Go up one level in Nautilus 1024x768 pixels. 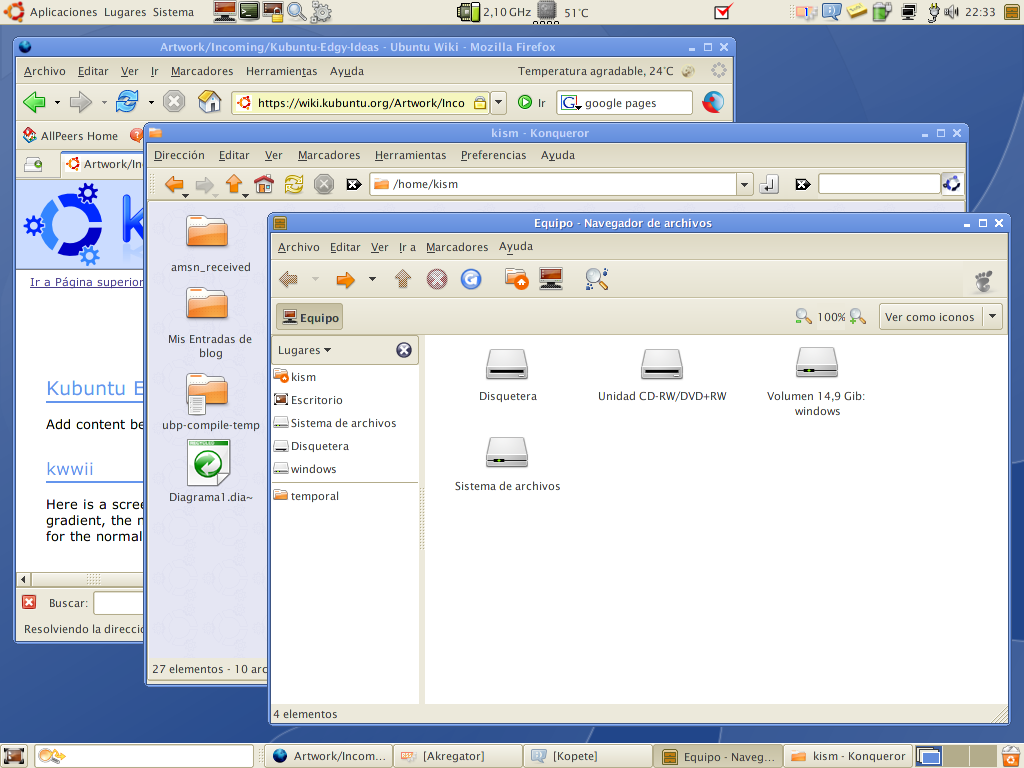click(403, 280)
